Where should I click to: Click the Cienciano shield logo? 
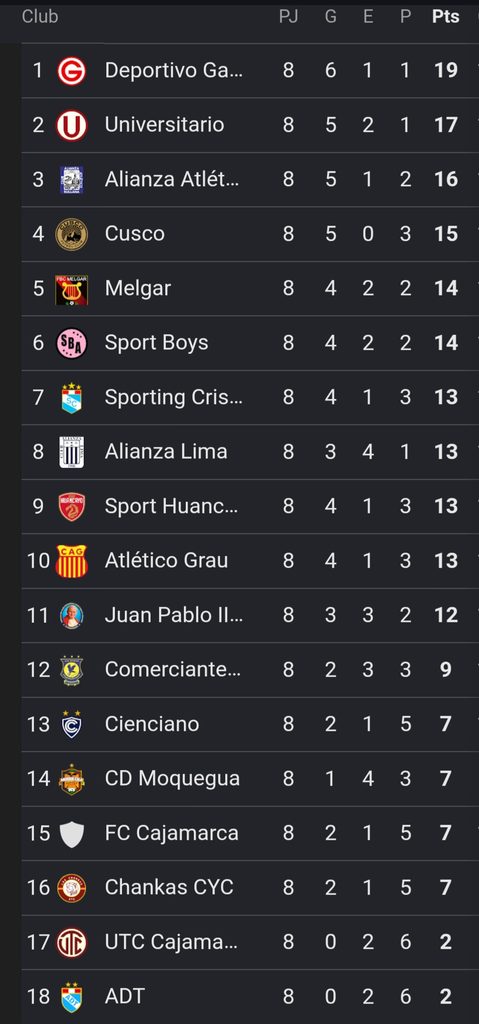[x=71, y=724]
